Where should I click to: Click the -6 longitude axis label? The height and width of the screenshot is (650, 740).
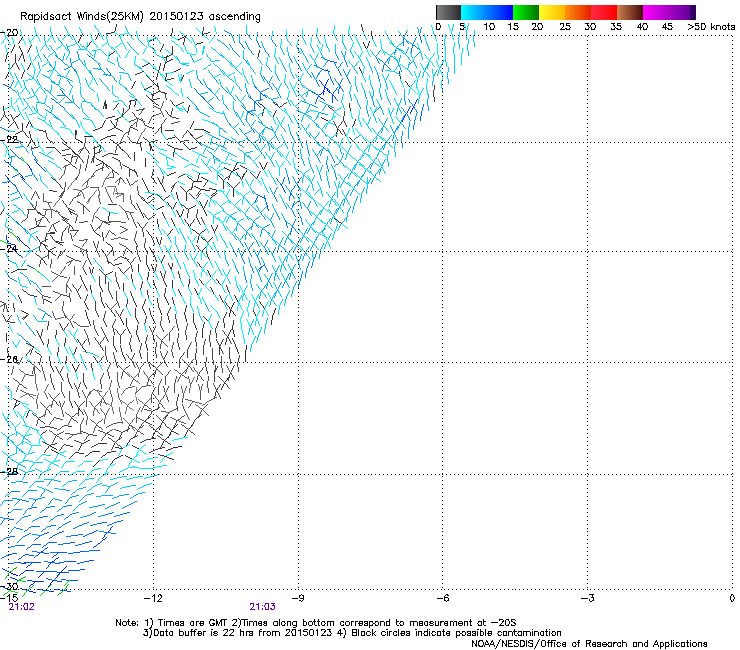point(443,598)
